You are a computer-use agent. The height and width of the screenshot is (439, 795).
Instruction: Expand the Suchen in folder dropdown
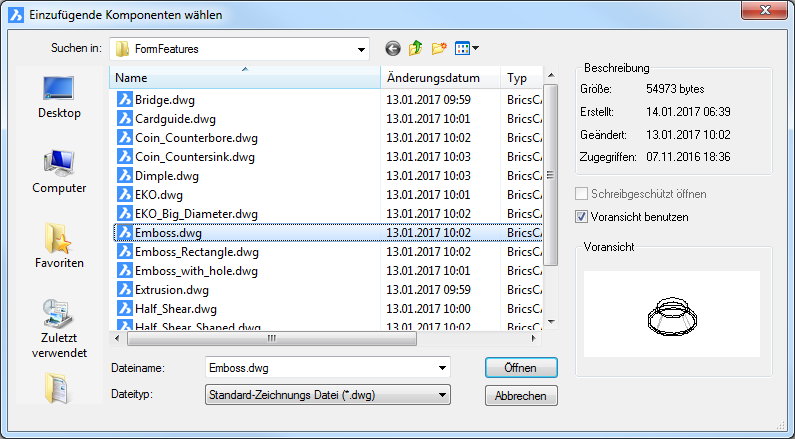click(x=360, y=48)
